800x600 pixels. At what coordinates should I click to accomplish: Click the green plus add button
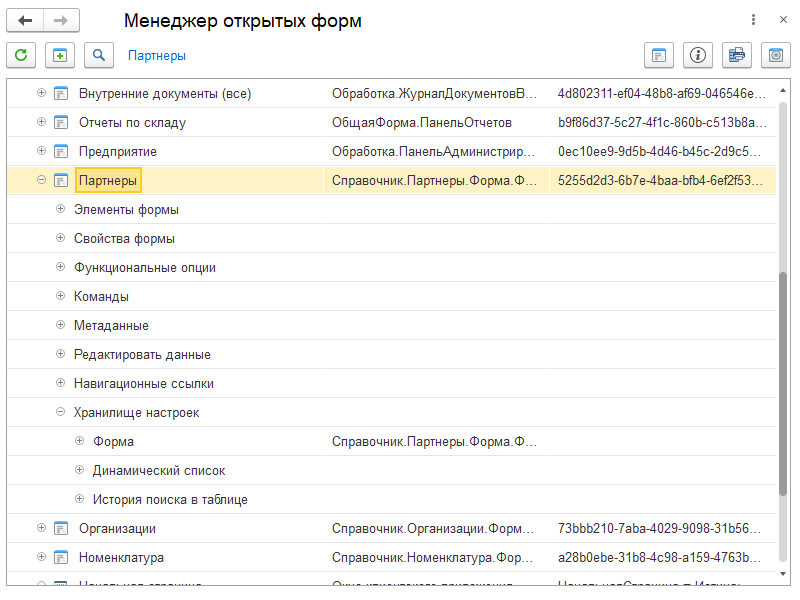tap(60, 55)
